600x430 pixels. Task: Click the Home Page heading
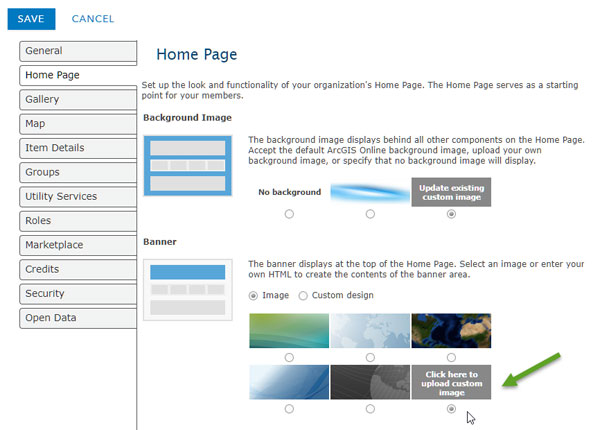197,55
